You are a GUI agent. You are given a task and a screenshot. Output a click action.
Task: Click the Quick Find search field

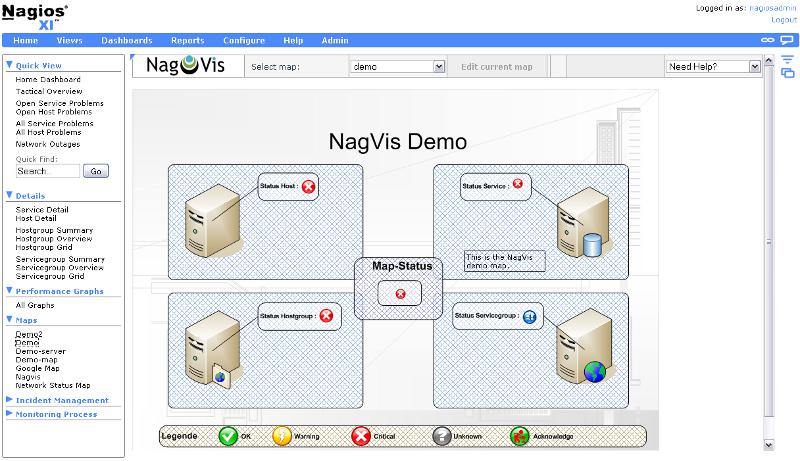coord(48,171)
